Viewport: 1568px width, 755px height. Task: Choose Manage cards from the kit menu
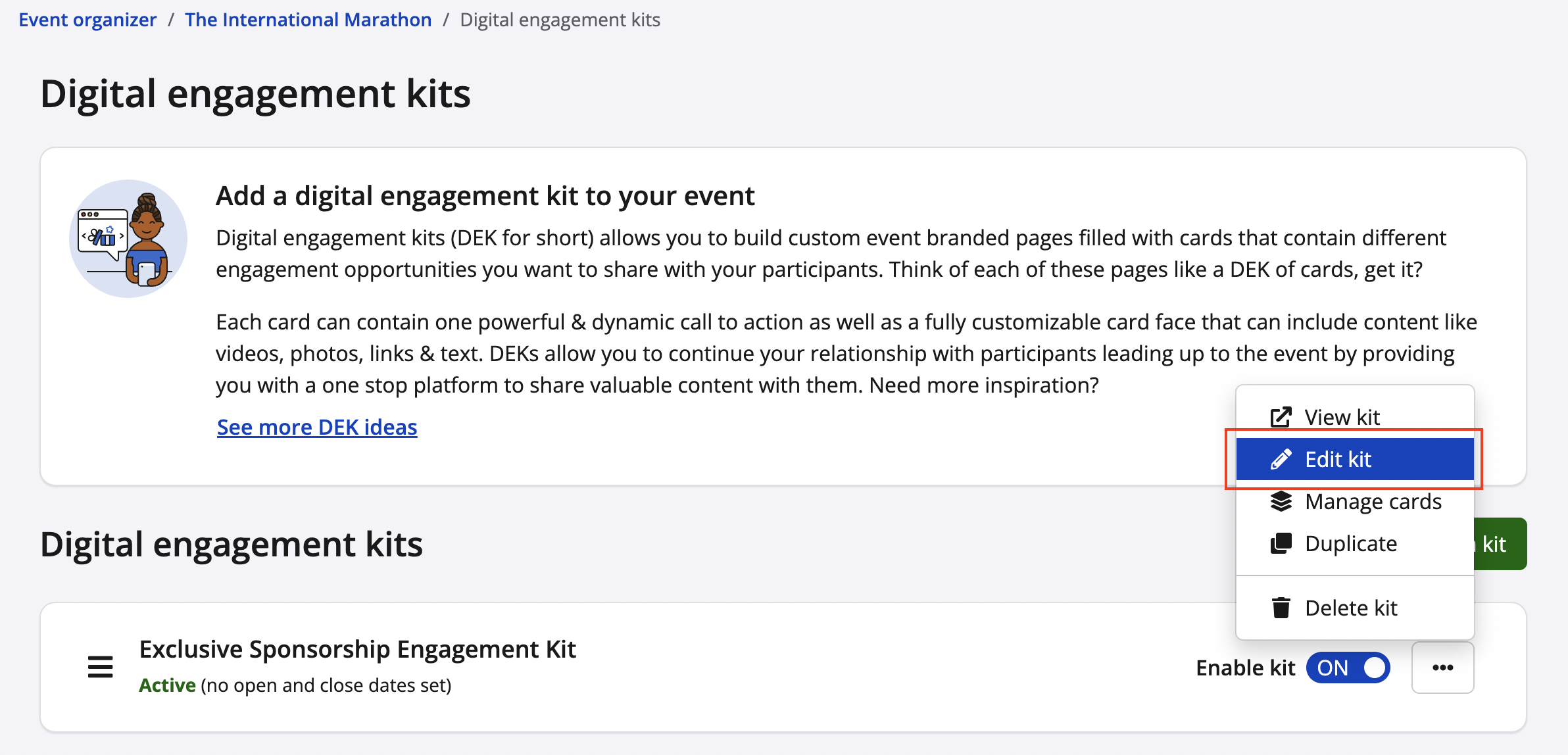[1373, 501]
